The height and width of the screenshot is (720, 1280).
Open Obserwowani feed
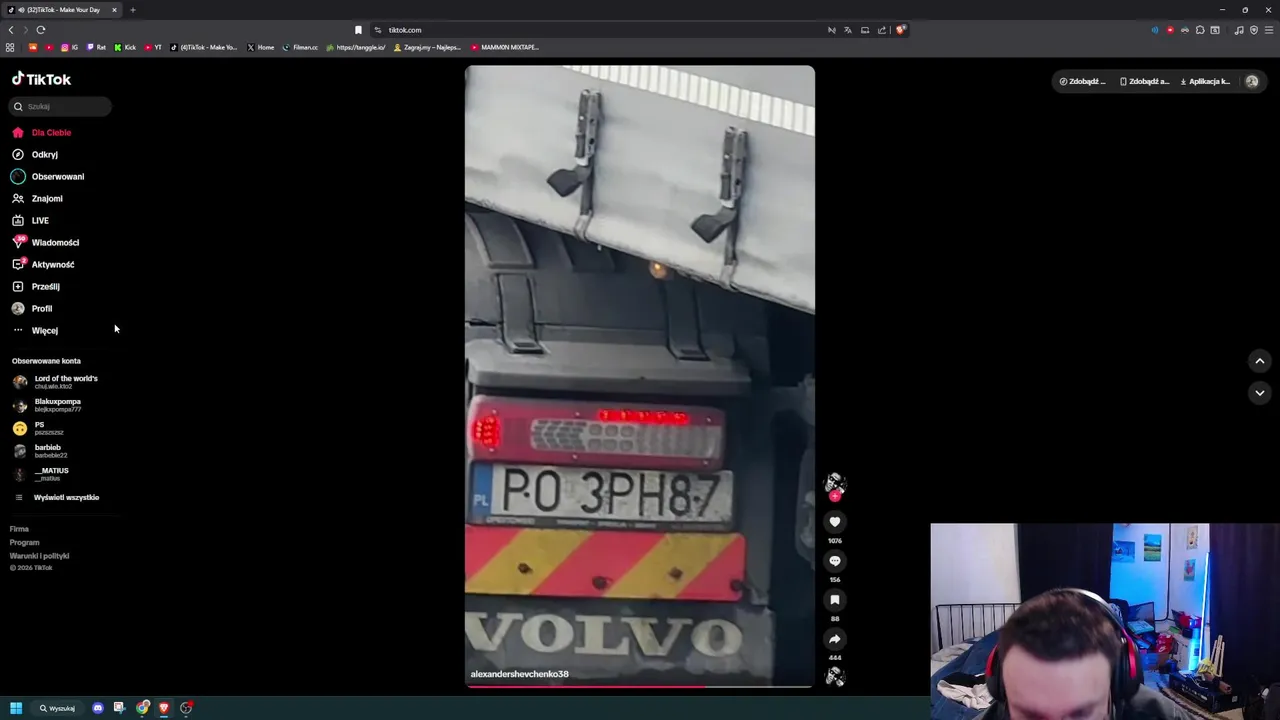60,176
